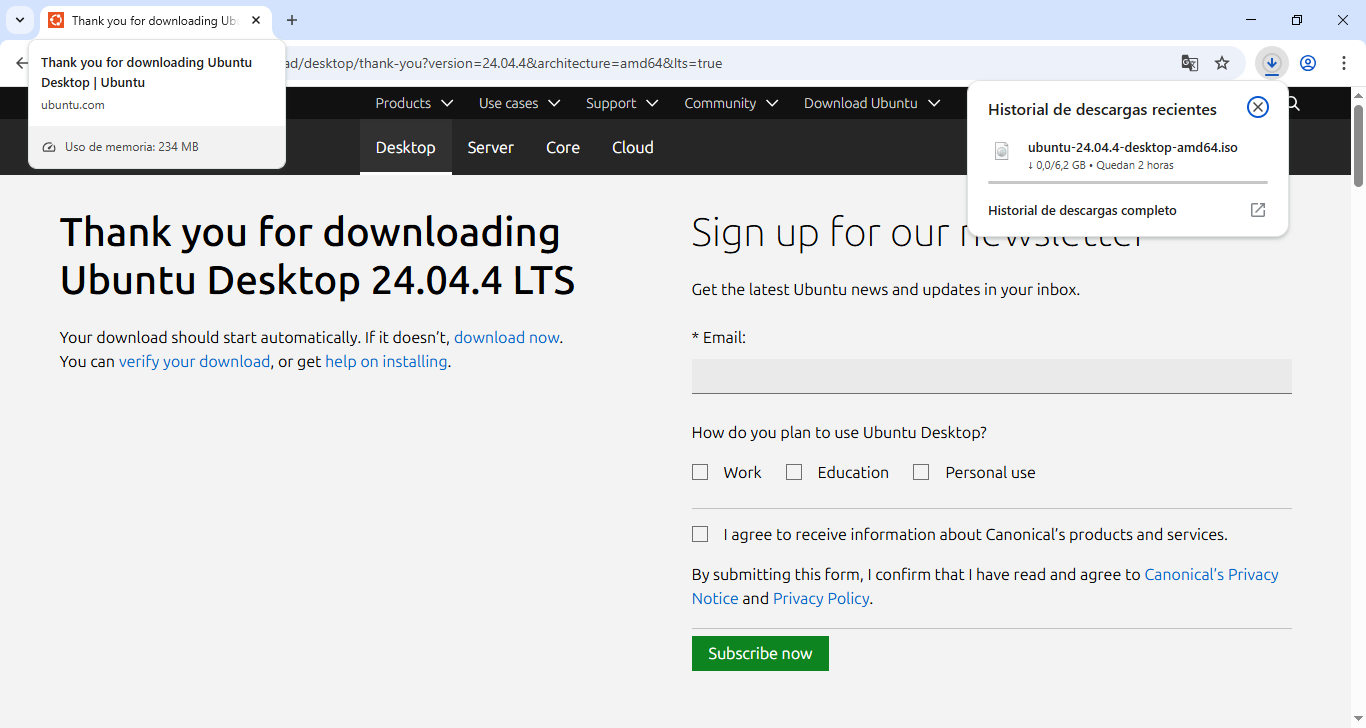The height and width of the screenshot is (728, 1366).
Task: Open the Chrome three-dot menu
Action: click(x=1344, y=63)
